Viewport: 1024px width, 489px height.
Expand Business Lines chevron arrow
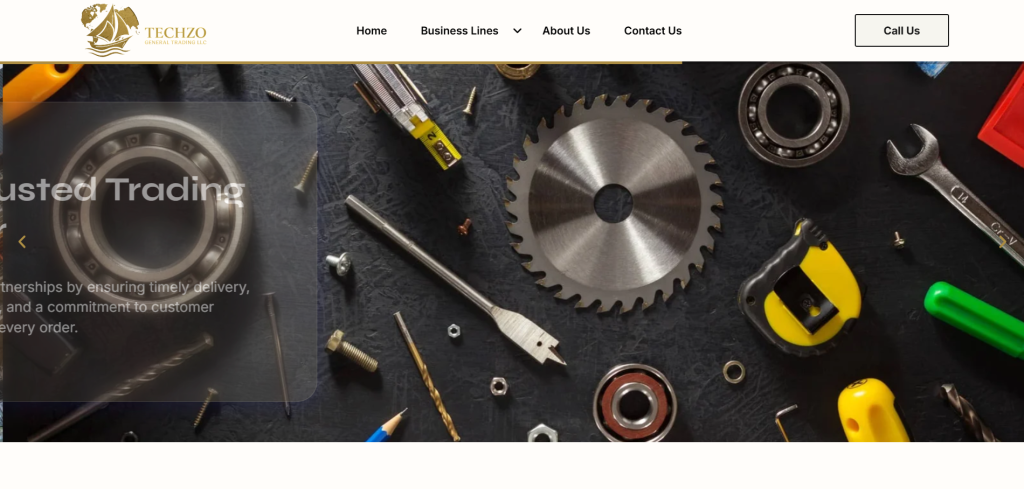[x=517, y=31]
